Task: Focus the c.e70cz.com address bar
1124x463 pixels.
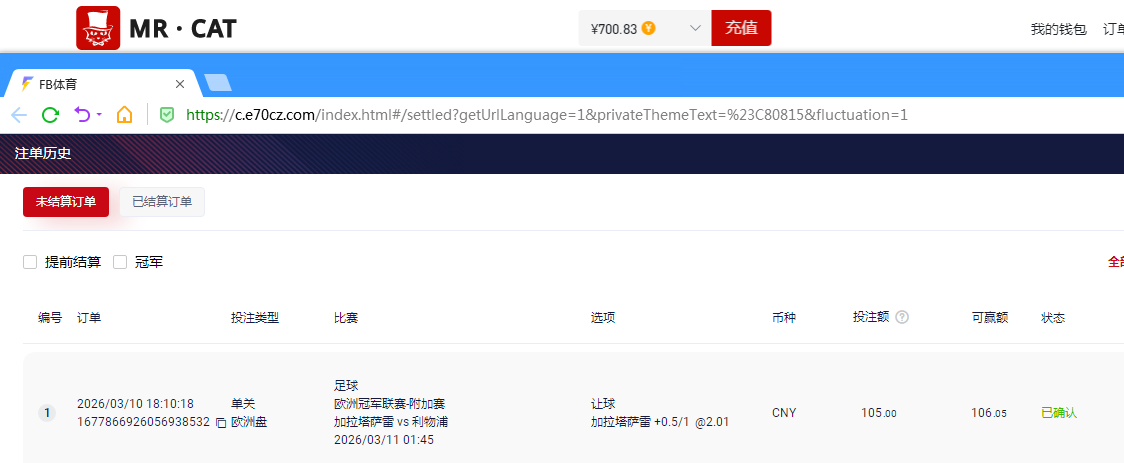Action: point(547,115)
